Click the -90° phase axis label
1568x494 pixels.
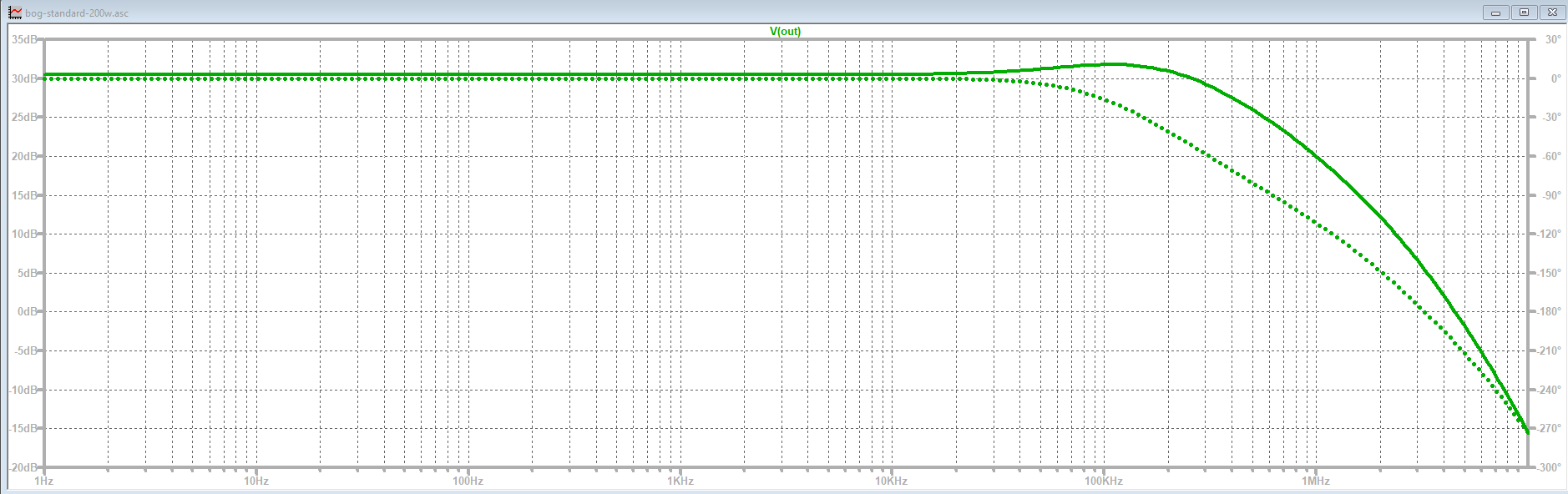(x=1550, y=195)
